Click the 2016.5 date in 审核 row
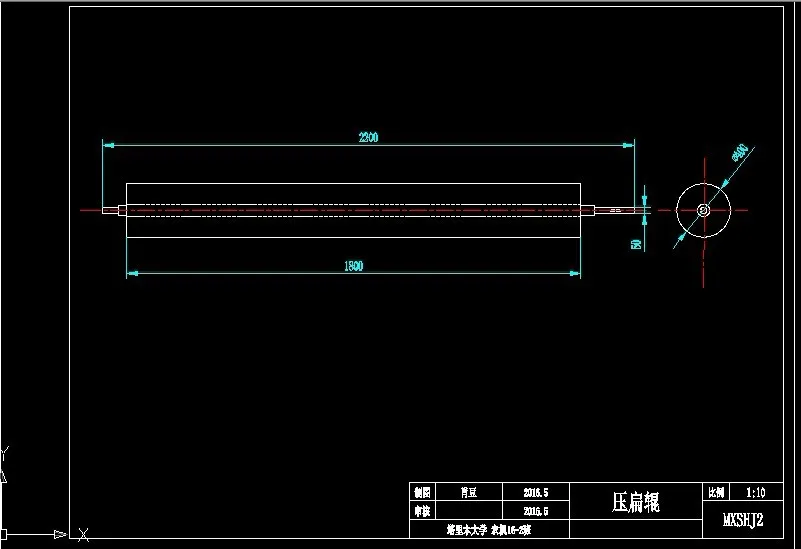 [535, 511]
